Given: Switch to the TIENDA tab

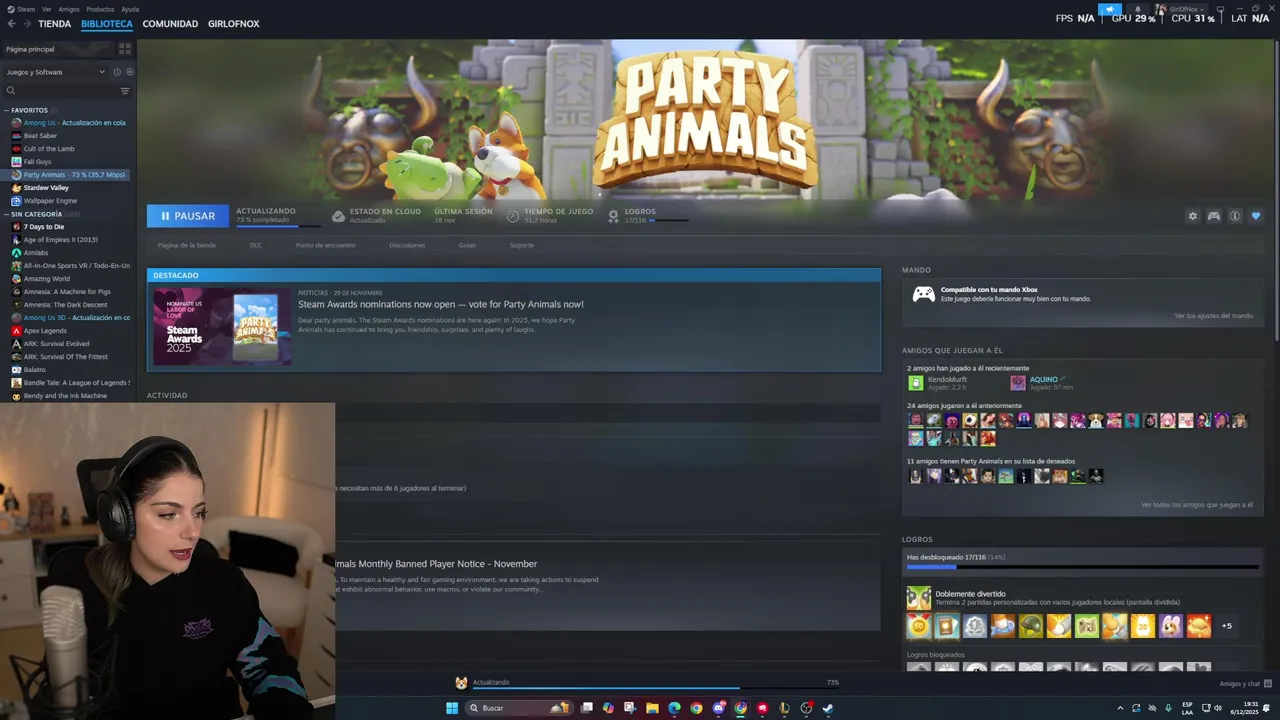Looking at the screenshot, I should pos(54,24).
